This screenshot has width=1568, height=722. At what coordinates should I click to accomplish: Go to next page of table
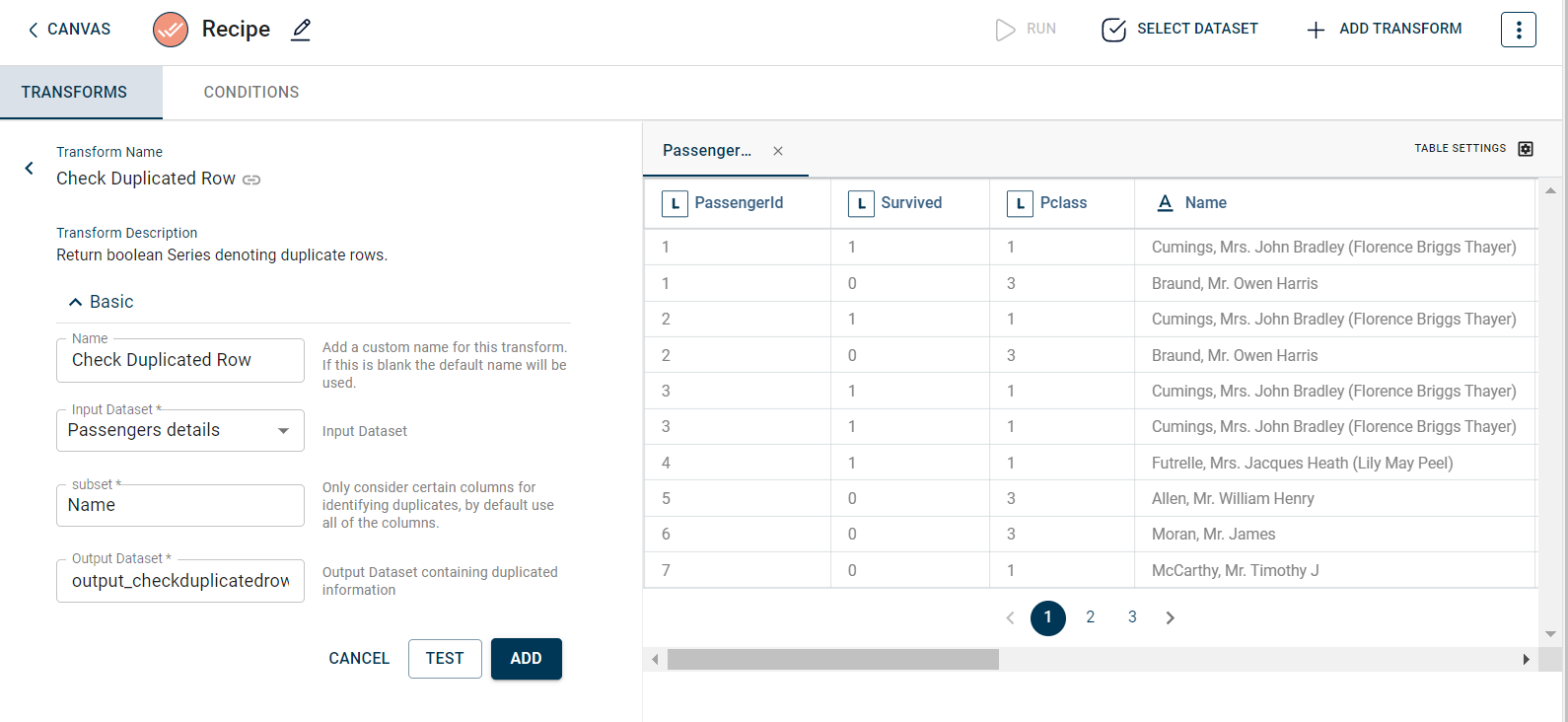pos(1170,618)
